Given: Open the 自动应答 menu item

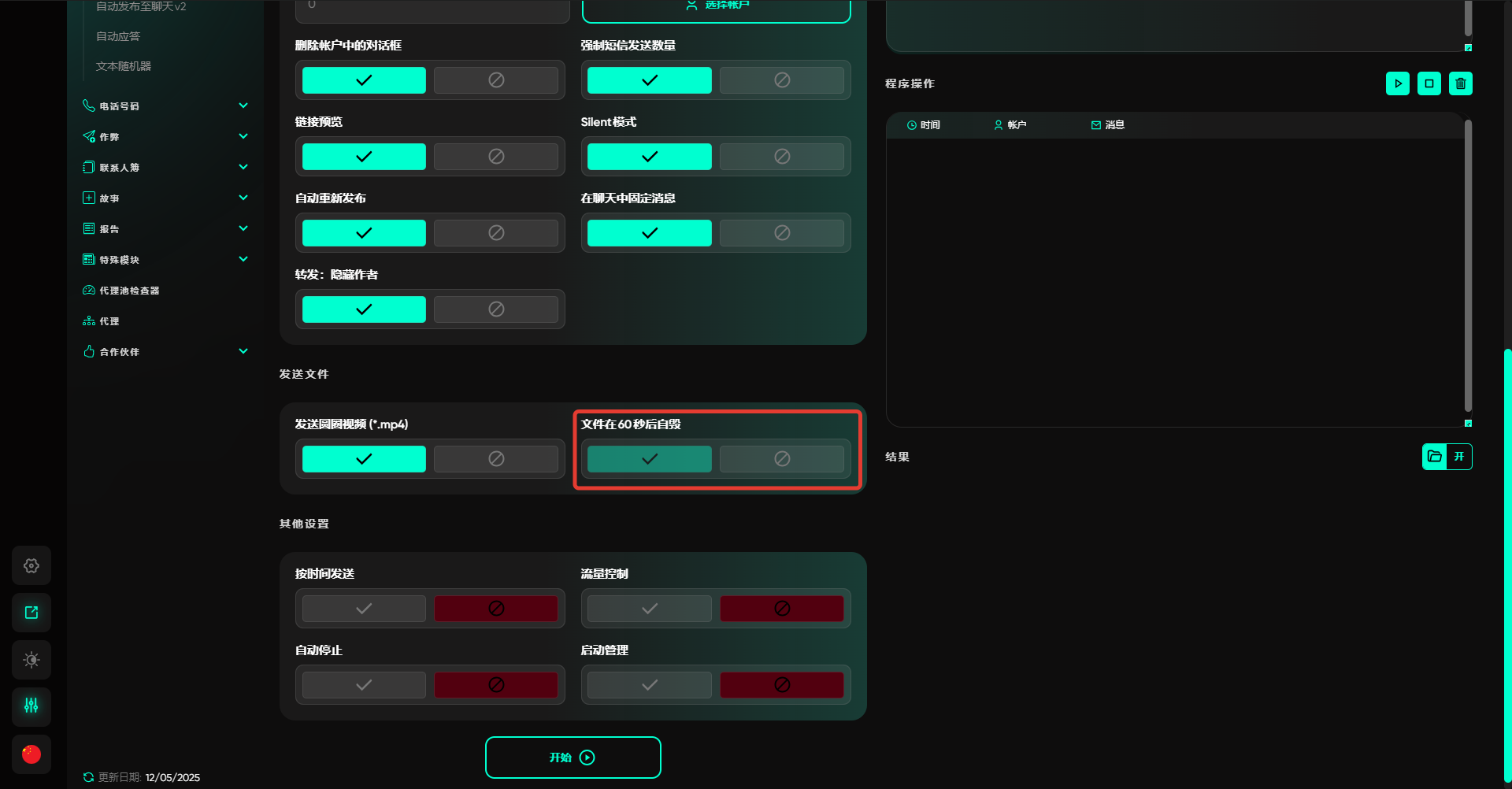Looking at the screenshot, I should point(118,36).
